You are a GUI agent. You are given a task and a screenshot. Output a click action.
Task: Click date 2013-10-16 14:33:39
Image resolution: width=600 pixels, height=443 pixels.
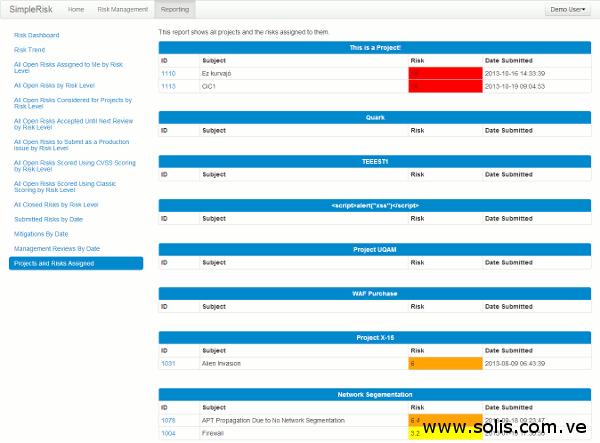coord(515,73)
